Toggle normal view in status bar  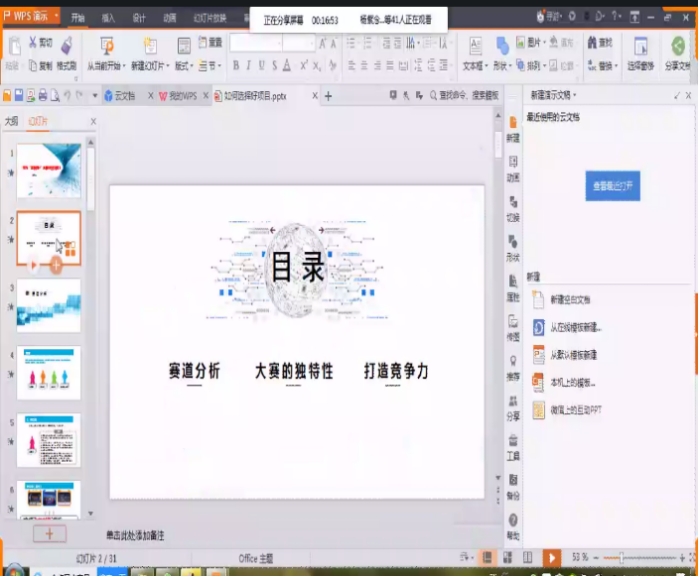(487, 557)
